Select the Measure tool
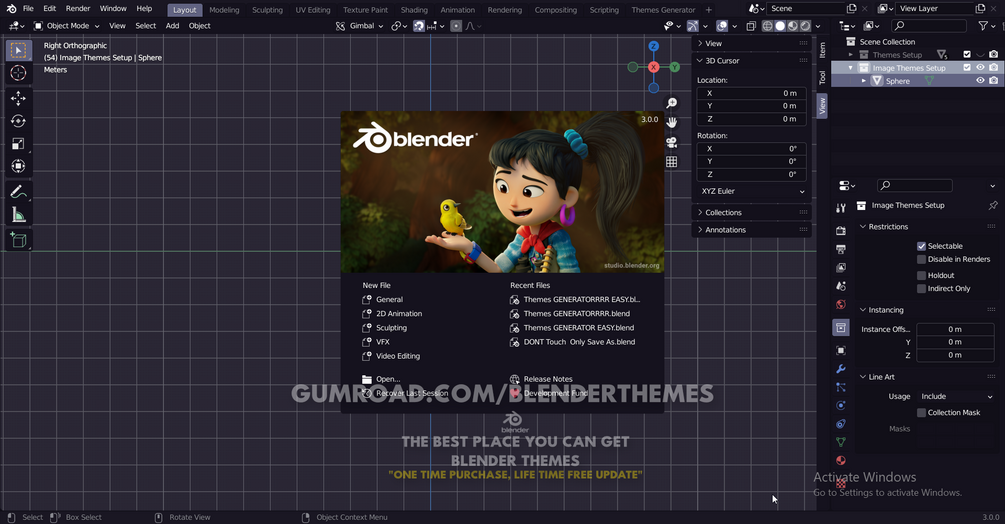The height and width of the screenshot is (524, 1005). [19, 215]
